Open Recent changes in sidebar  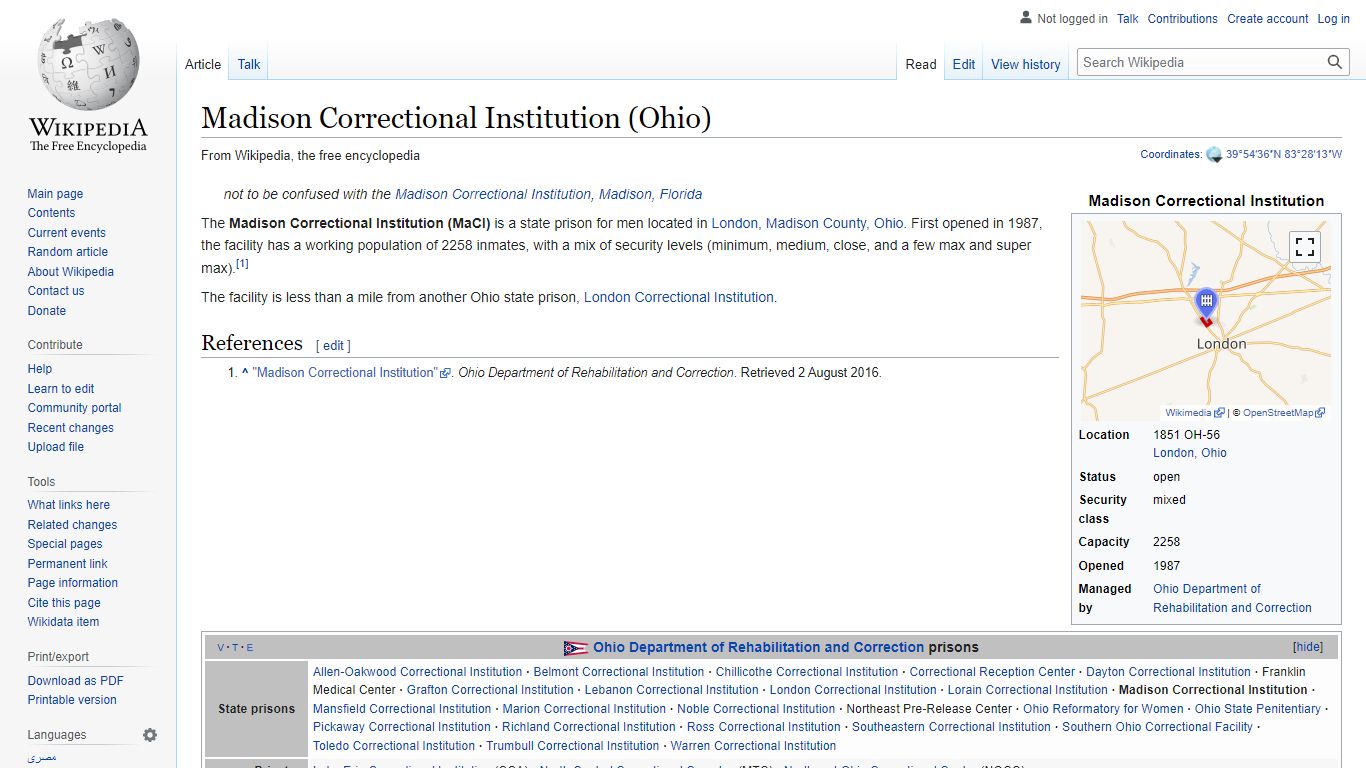70,428
